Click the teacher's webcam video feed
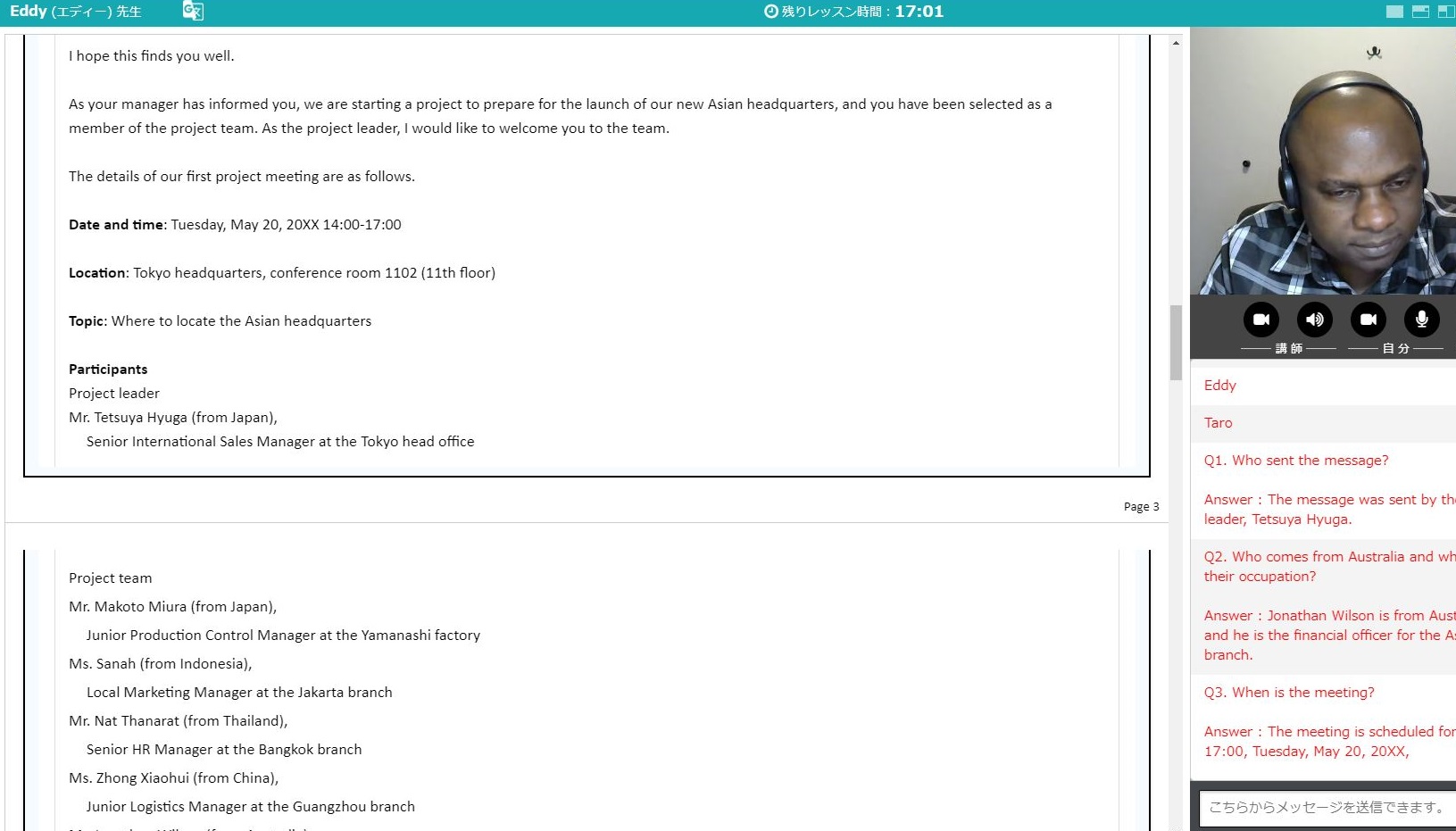Image resolution: width=1456 pixels, height=831 pixels. [x=1323, y=161]
